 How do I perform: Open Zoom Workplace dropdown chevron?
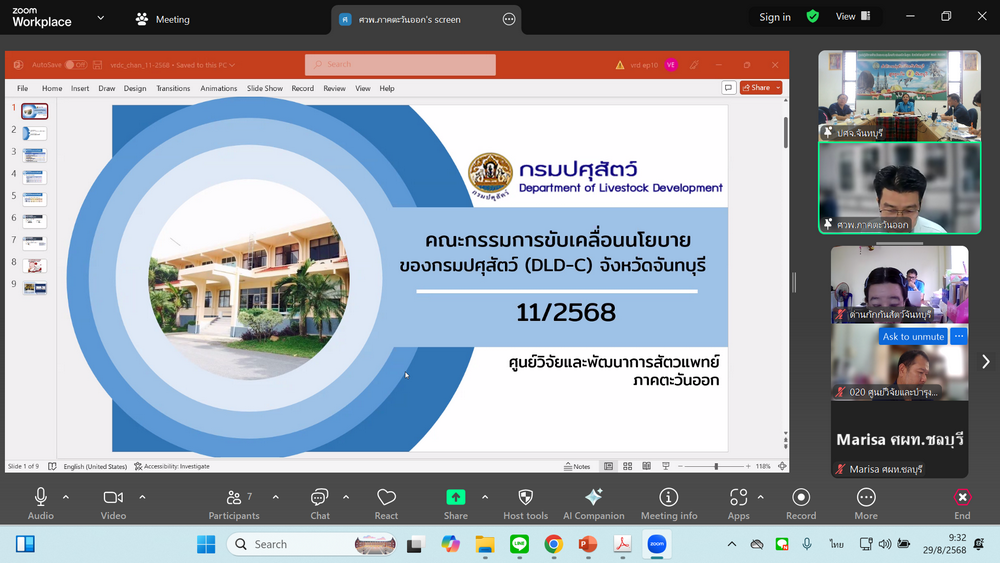pyautogui.click(x=100, y=18)
